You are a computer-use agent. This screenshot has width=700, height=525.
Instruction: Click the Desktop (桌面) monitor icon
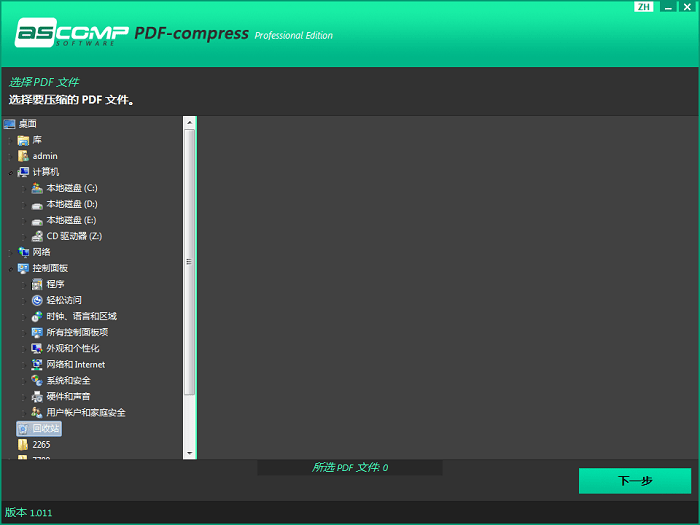coord(9,124)
